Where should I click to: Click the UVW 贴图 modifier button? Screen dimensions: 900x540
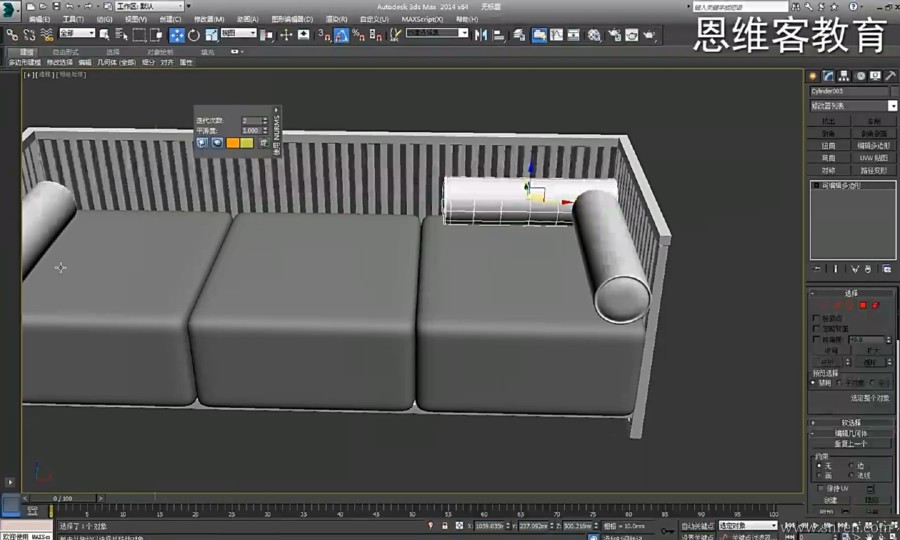pyautogui.click(x=874, y=157)
